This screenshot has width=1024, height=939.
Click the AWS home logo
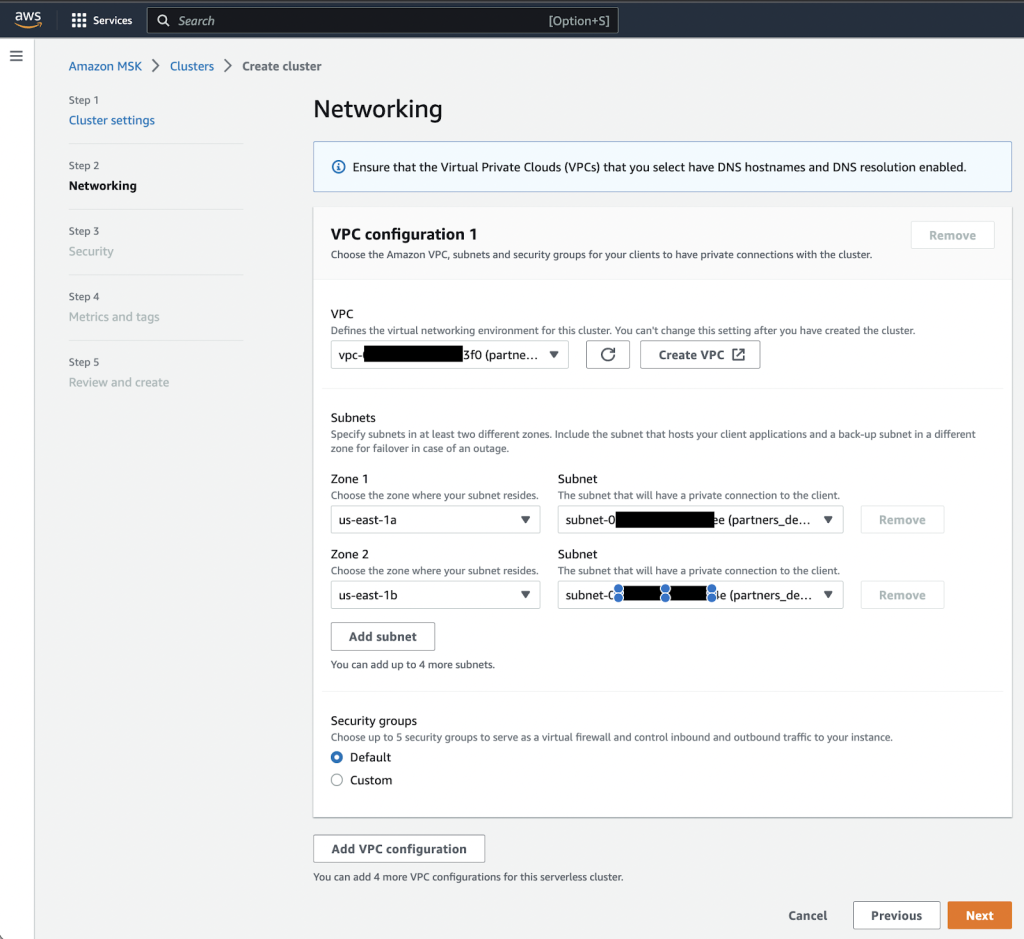point(27,18)
